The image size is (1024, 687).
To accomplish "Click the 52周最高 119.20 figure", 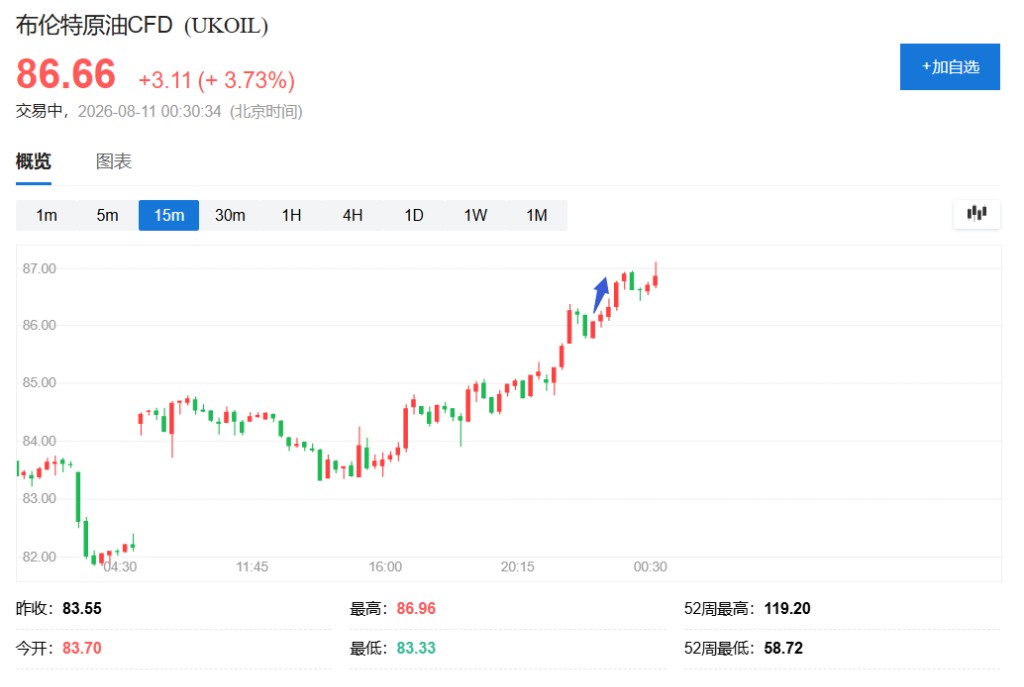I will (x=787, y=608).
